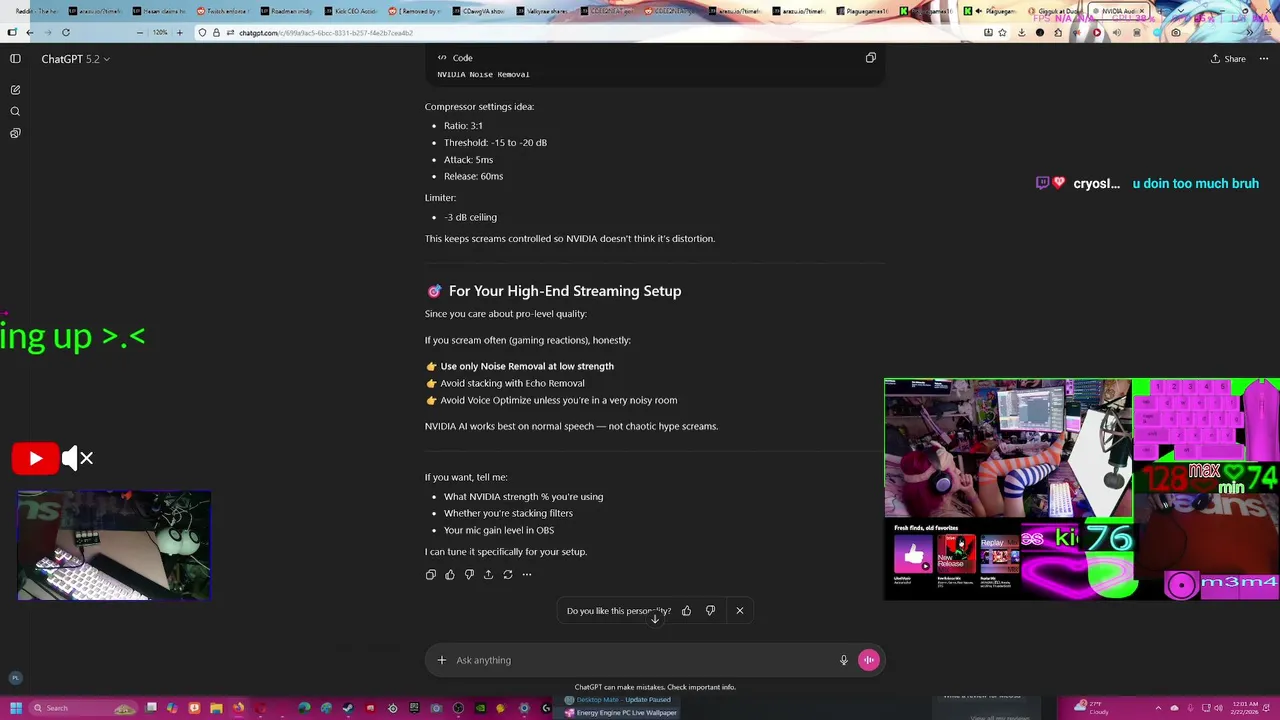Click 'Whether you're stacking filters' bullet

pyautogui.click(x=508, y=513)
